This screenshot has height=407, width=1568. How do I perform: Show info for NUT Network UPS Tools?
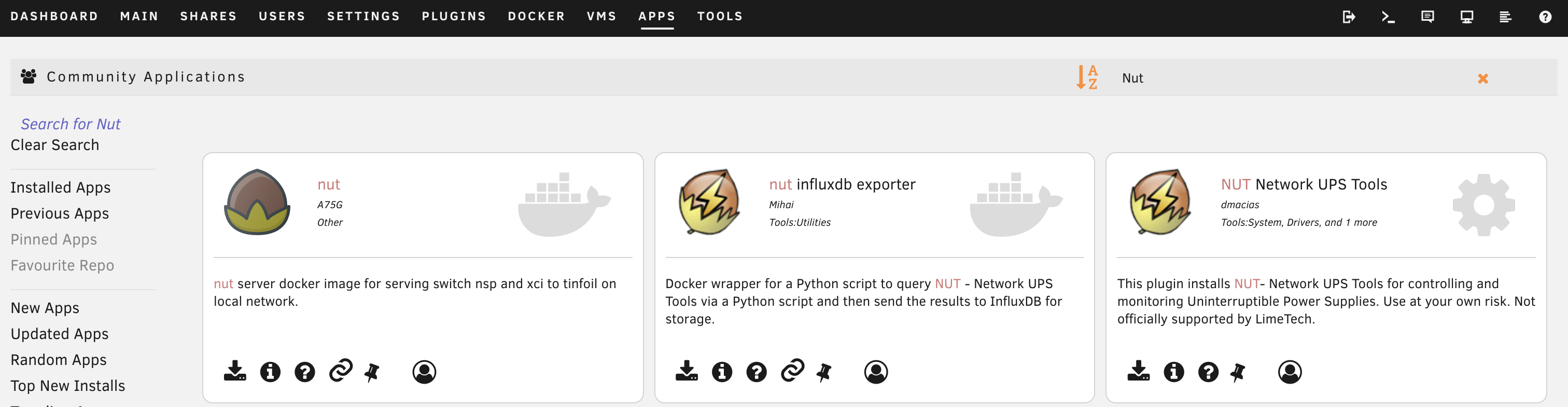(1173, 372)
